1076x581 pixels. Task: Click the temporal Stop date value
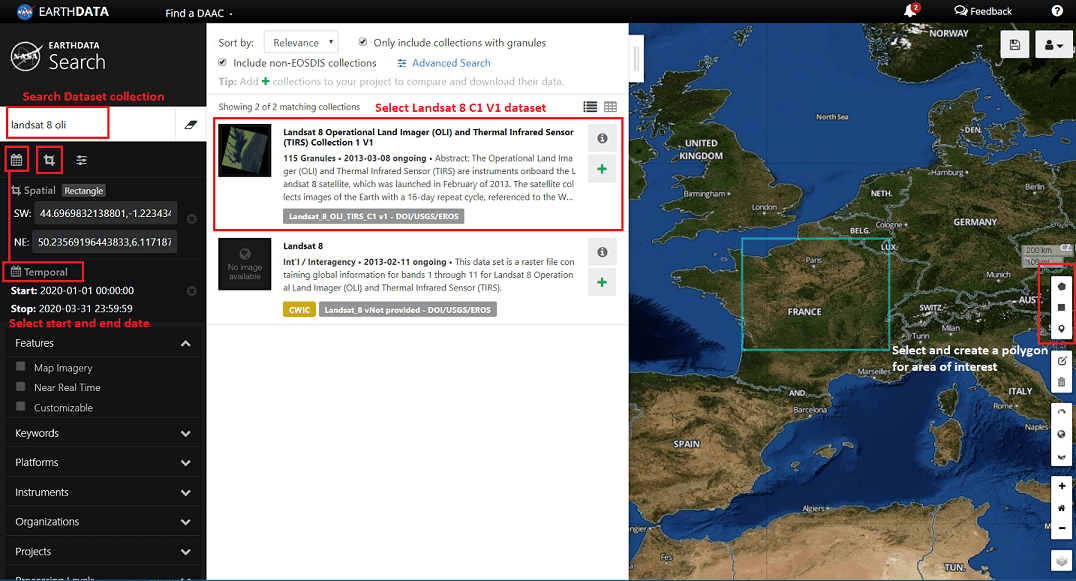(86, 309)
